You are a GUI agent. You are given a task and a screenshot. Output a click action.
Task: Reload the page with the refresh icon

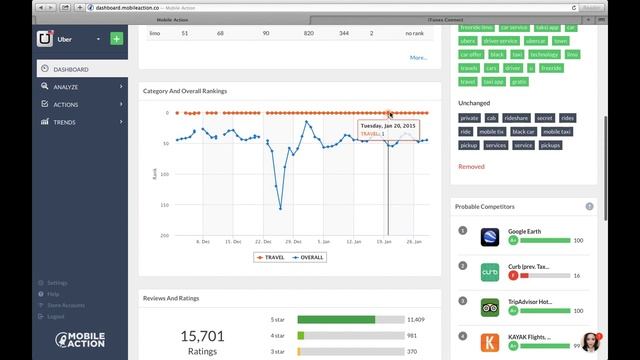coord(574,8)
